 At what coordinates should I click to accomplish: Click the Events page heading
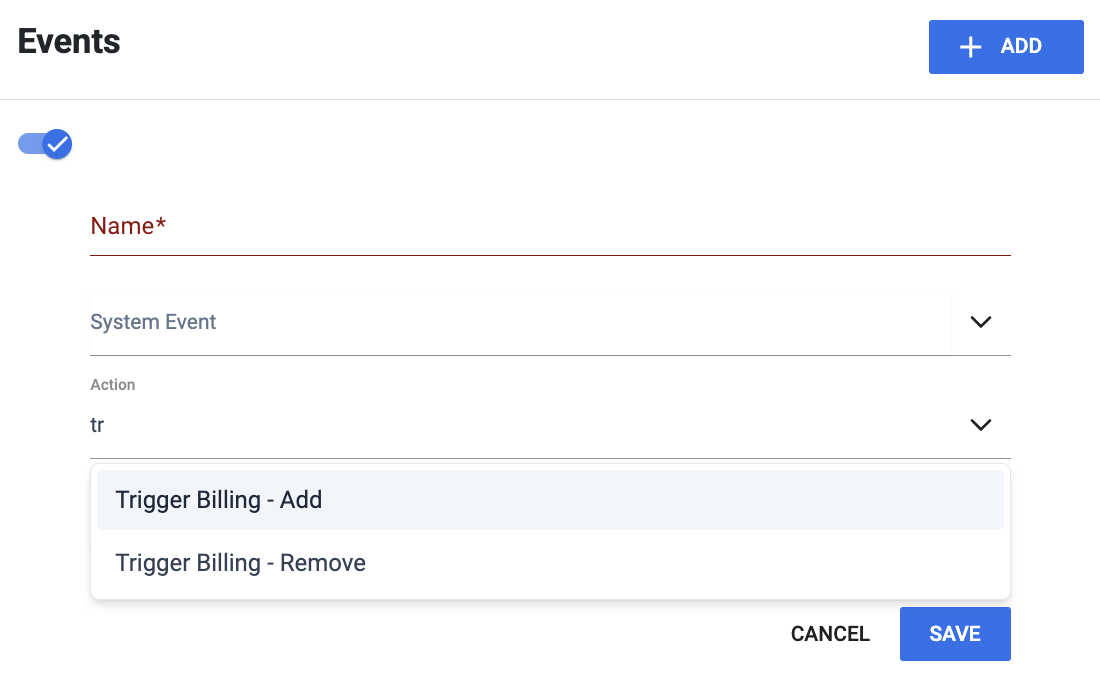click(69, 41)
